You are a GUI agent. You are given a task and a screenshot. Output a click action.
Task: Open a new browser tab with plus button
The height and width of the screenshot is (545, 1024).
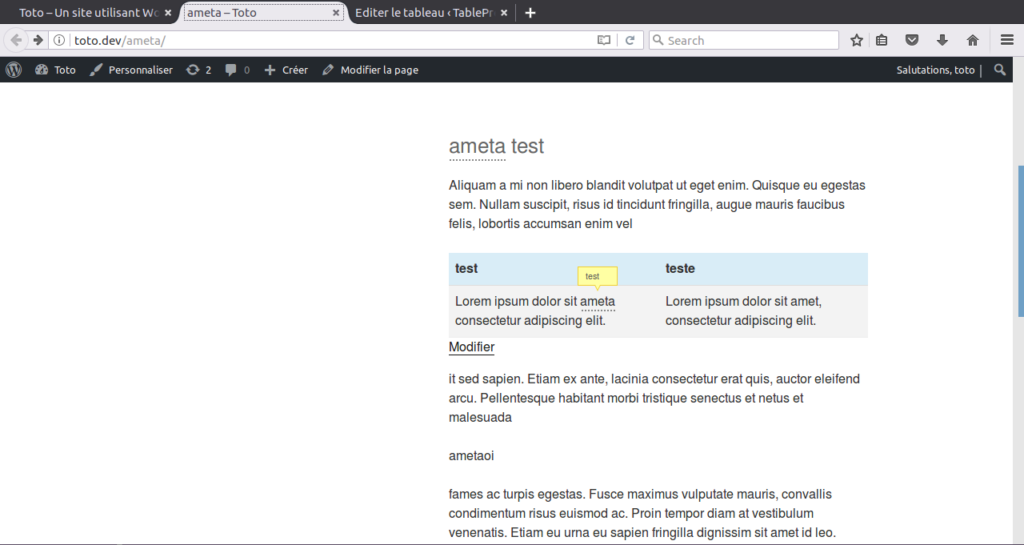(530, 13)
